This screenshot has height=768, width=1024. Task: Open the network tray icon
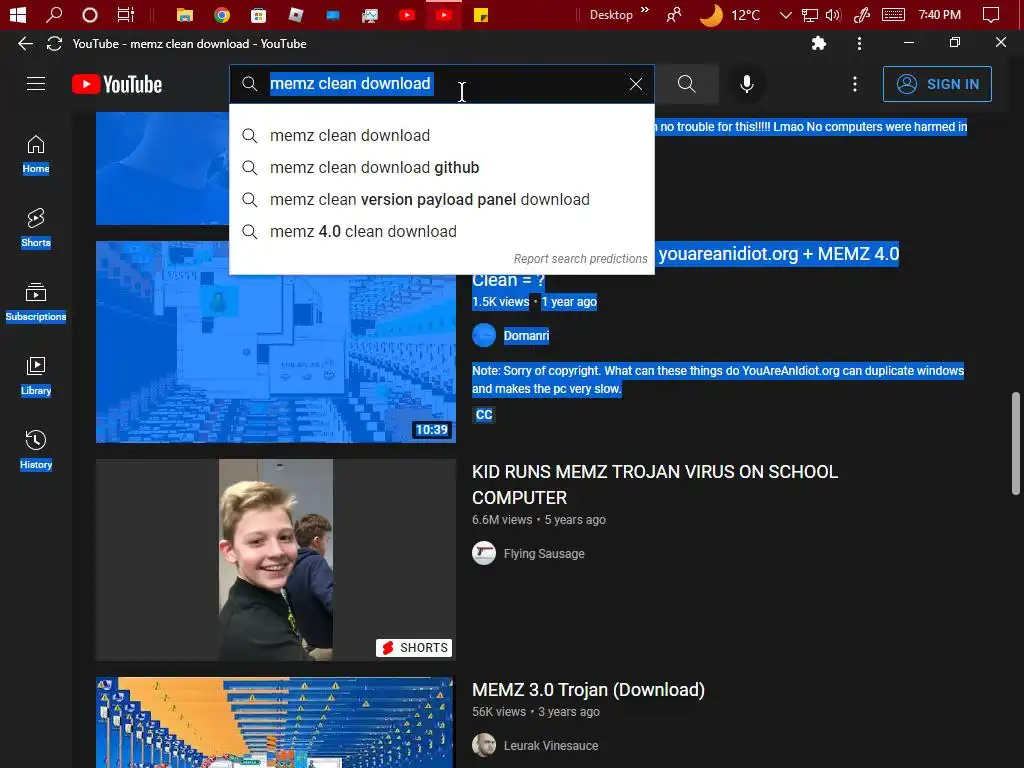pyautogui.click(x=810, y=14)
